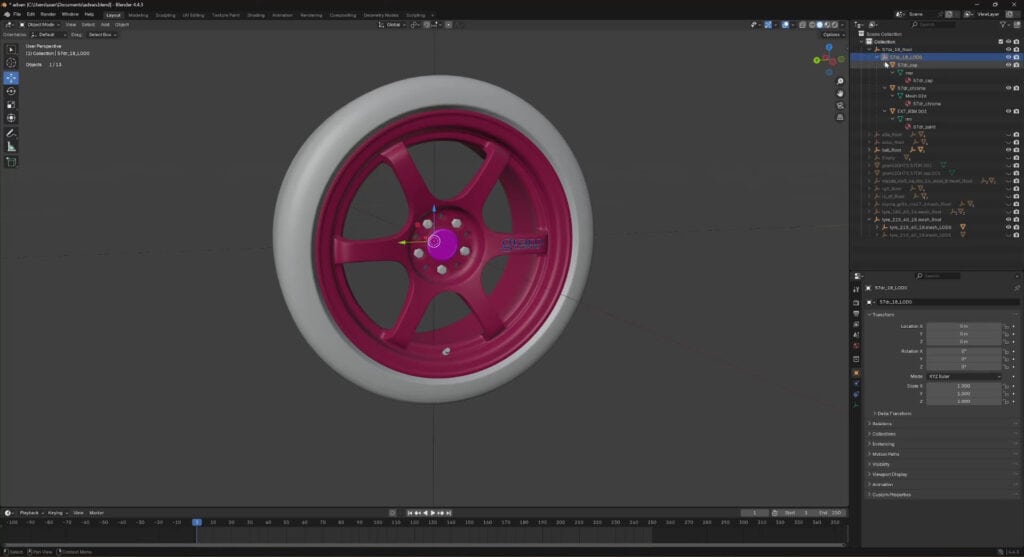The width and height of the screenshot is (1024, 557).
Task: Open the Object properties tab (orange square)
Action: pyautogui.click(x=856, y=373)
